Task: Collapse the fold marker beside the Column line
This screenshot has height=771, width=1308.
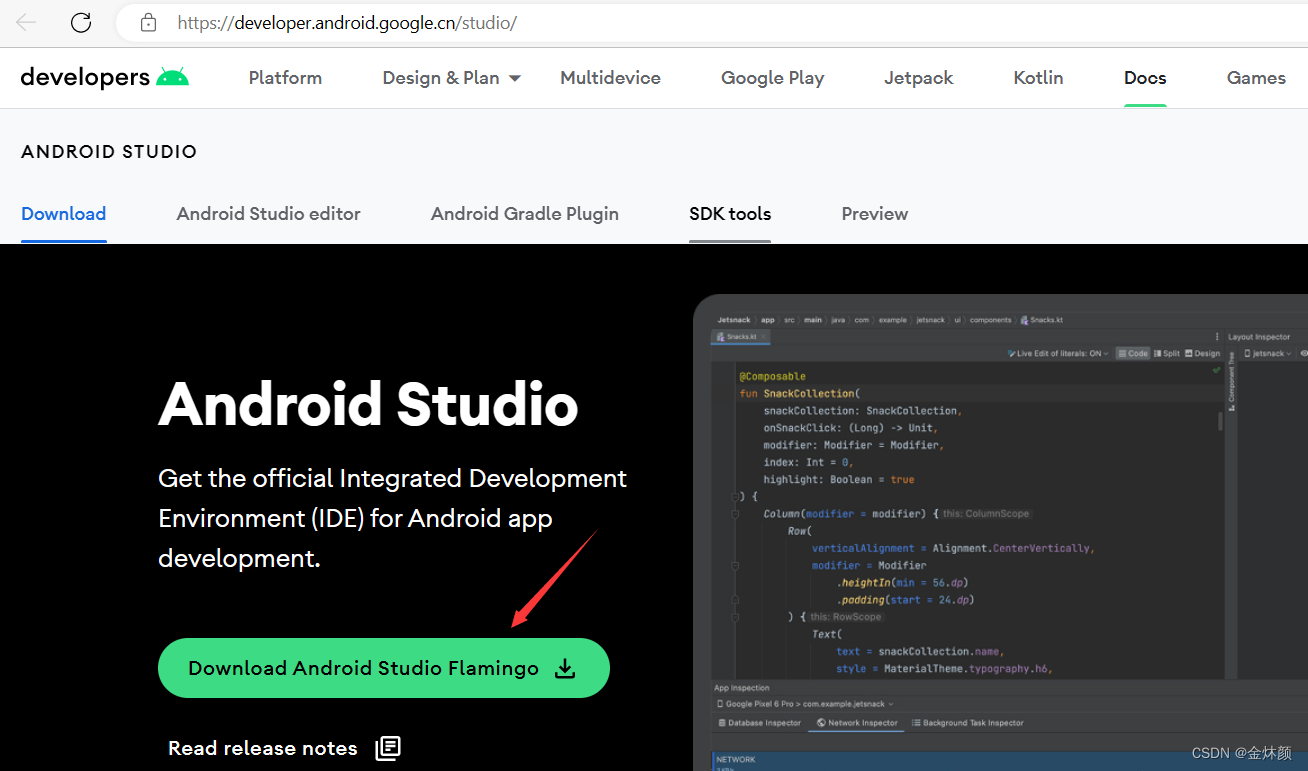Action: point(735,514)
